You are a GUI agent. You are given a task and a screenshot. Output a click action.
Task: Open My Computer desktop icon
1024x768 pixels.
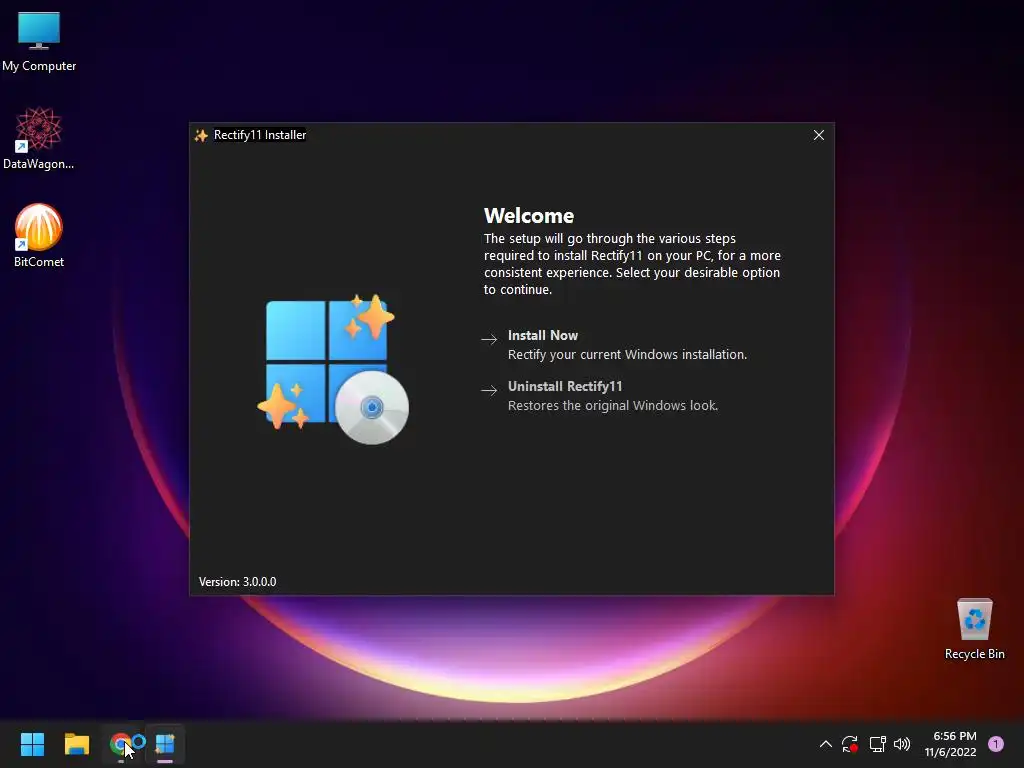pyautogui.click(x=39, y=42)
